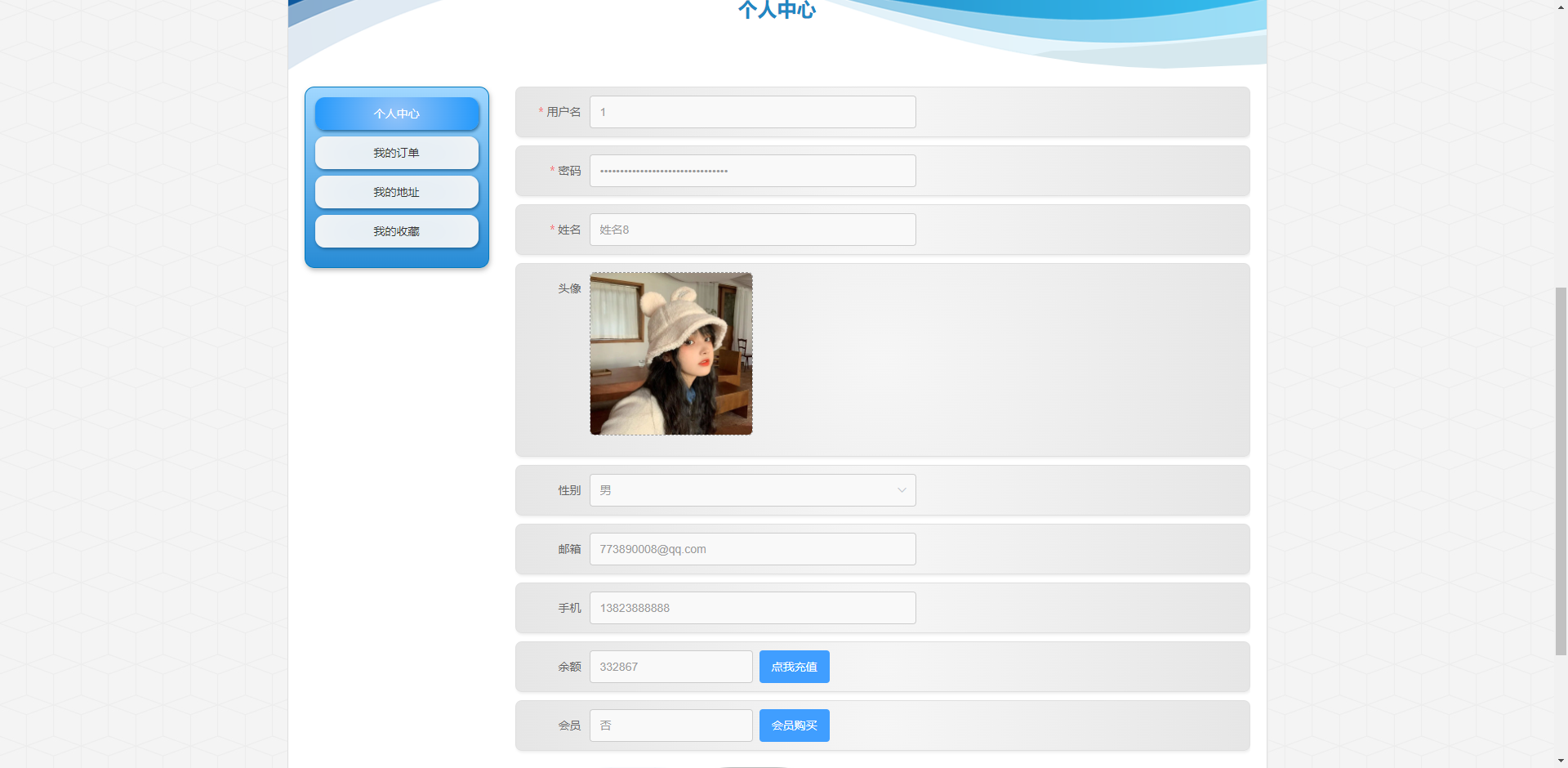This screenshot has width=1568, height=768.
Task: Click the scrollbar up arrow
Action: (1561, 7)
